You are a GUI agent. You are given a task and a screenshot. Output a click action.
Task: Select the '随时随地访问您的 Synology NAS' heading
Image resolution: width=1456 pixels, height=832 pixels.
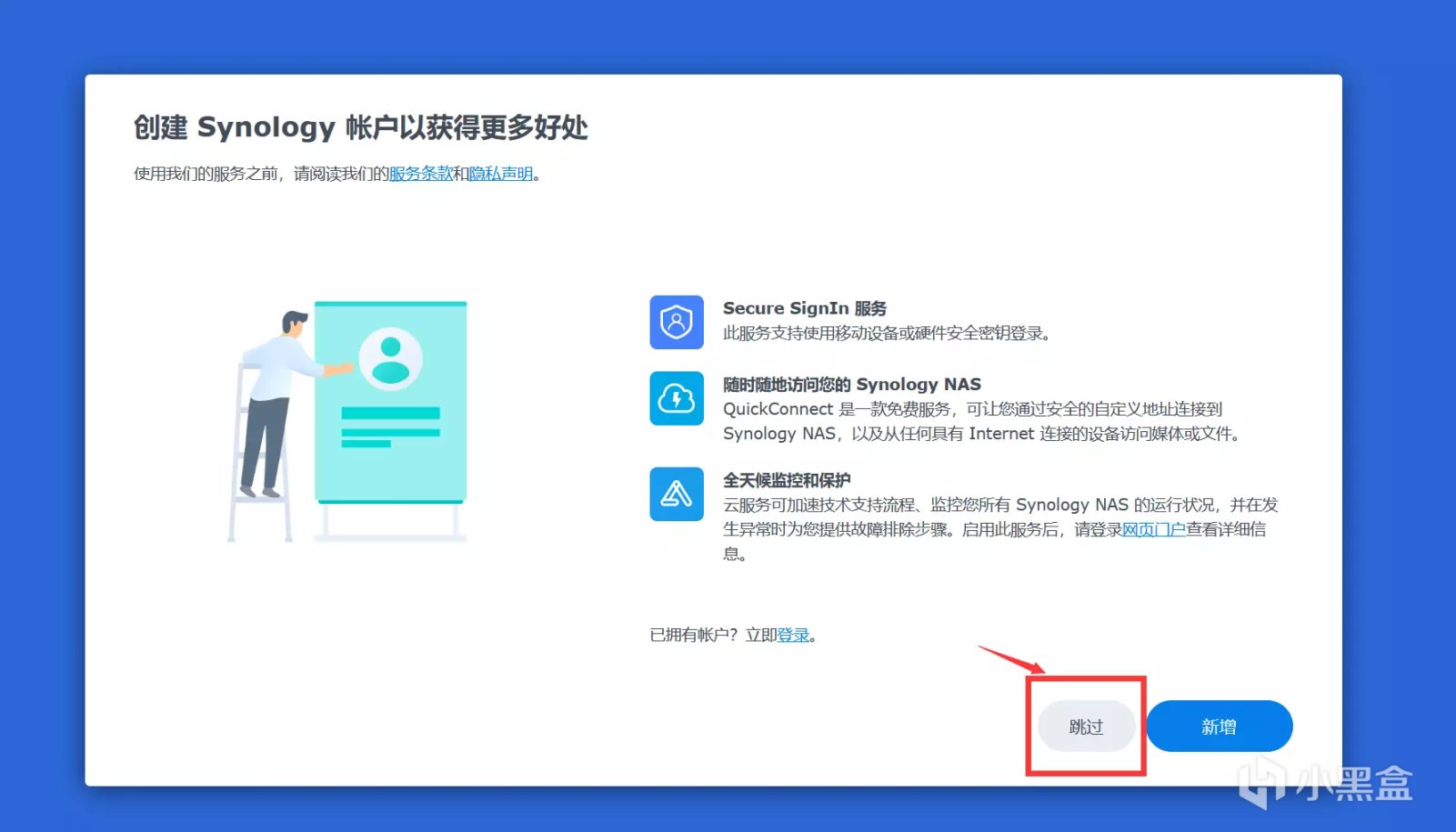[x=852, y=384]
